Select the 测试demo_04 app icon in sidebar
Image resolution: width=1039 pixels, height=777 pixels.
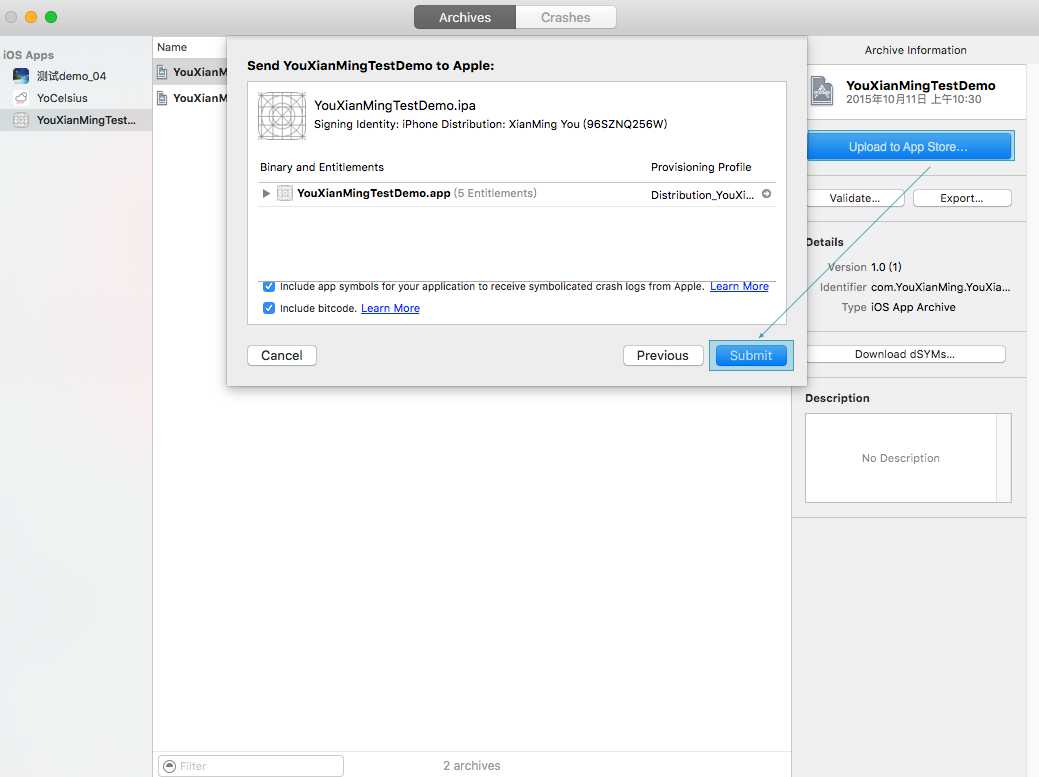pos(21,76)
